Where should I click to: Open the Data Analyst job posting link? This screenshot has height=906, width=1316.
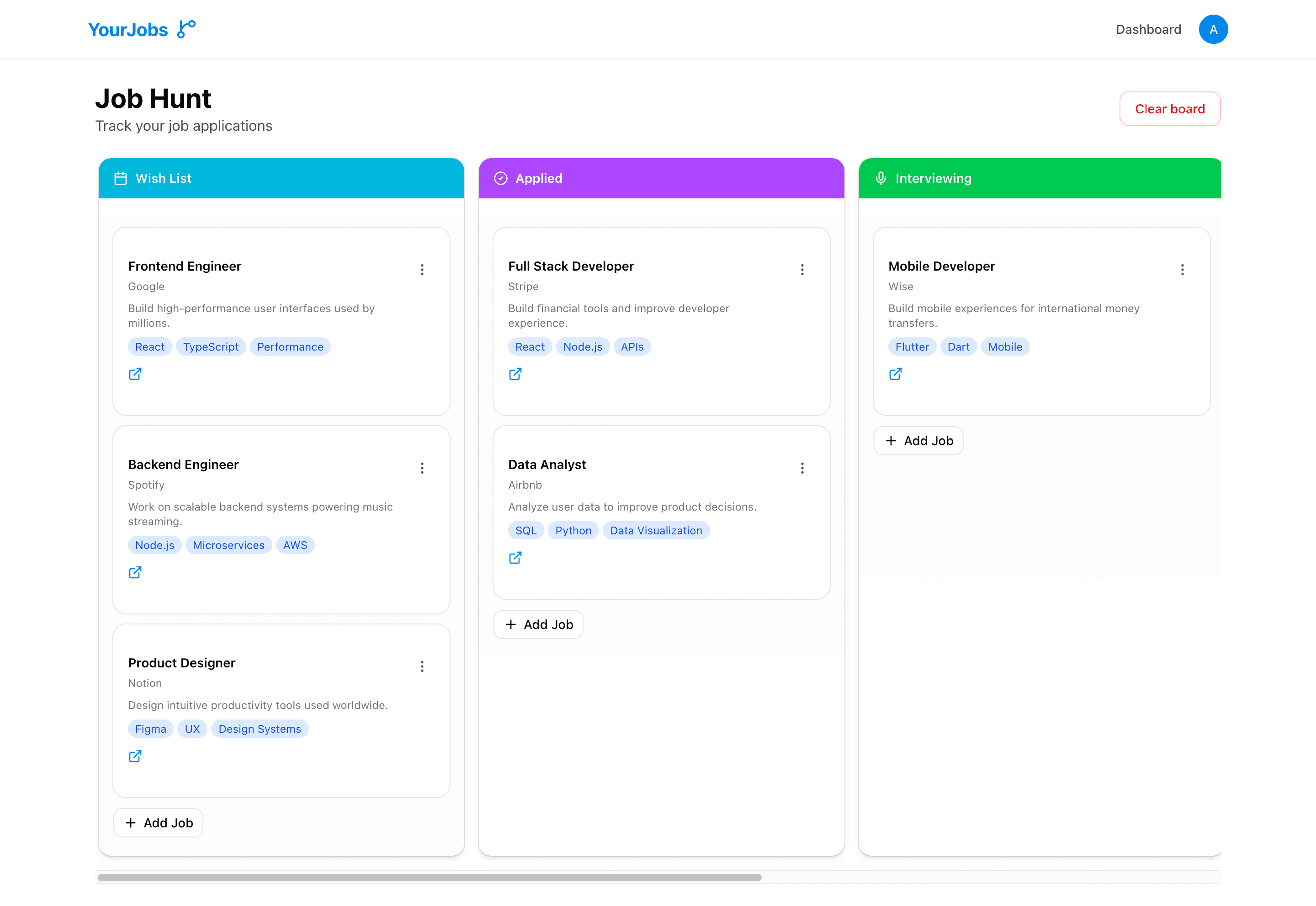click(x=515, y=558)
